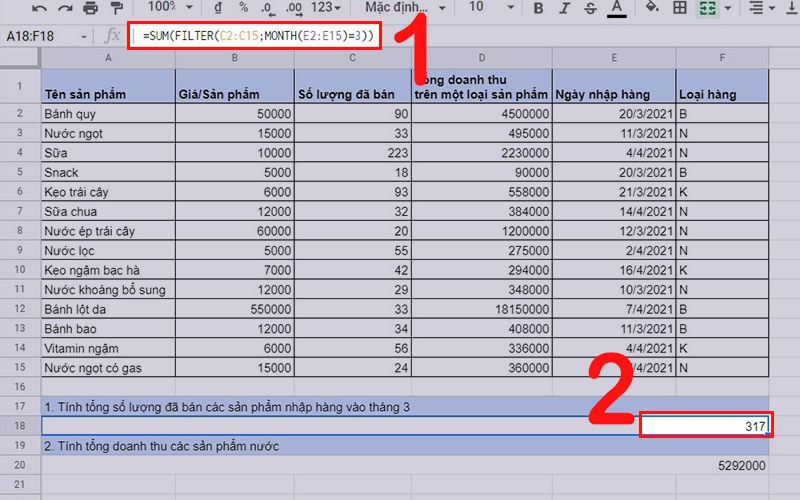Merge the selected cells with the merge icon
The image size is (800, 500).
point(709,8)
